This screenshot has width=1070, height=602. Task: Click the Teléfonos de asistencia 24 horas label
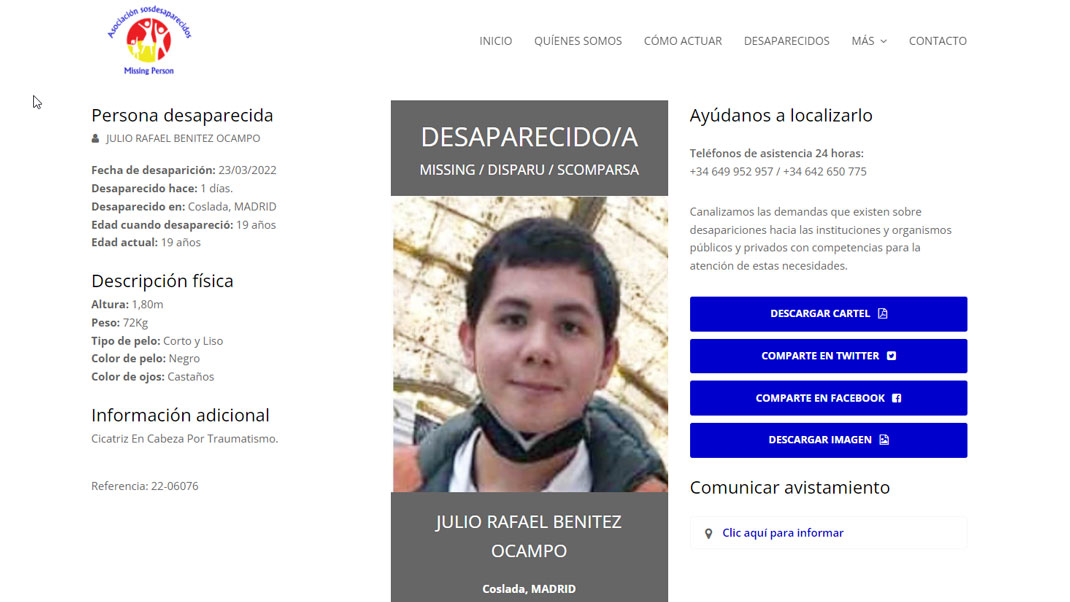click(x=777, y=154)
